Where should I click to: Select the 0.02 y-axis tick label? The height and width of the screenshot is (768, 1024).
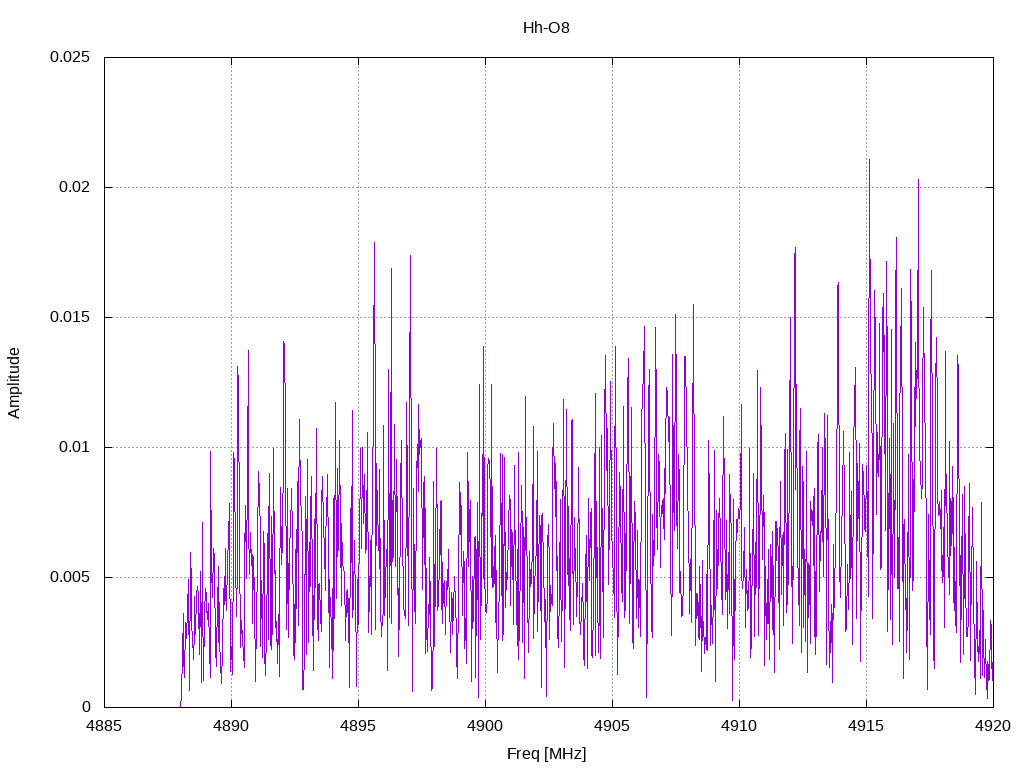tap(74, 187)
